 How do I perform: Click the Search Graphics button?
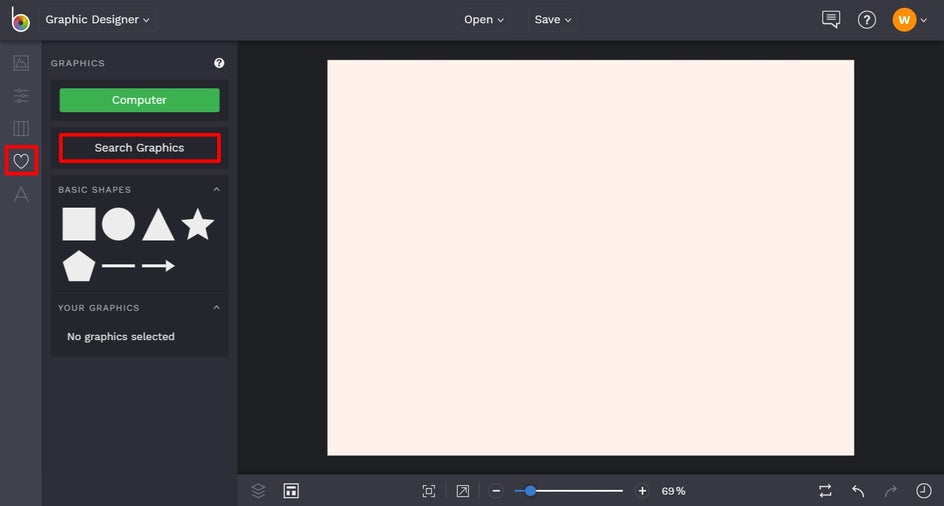pyautogui.click(x=140, y=148)
